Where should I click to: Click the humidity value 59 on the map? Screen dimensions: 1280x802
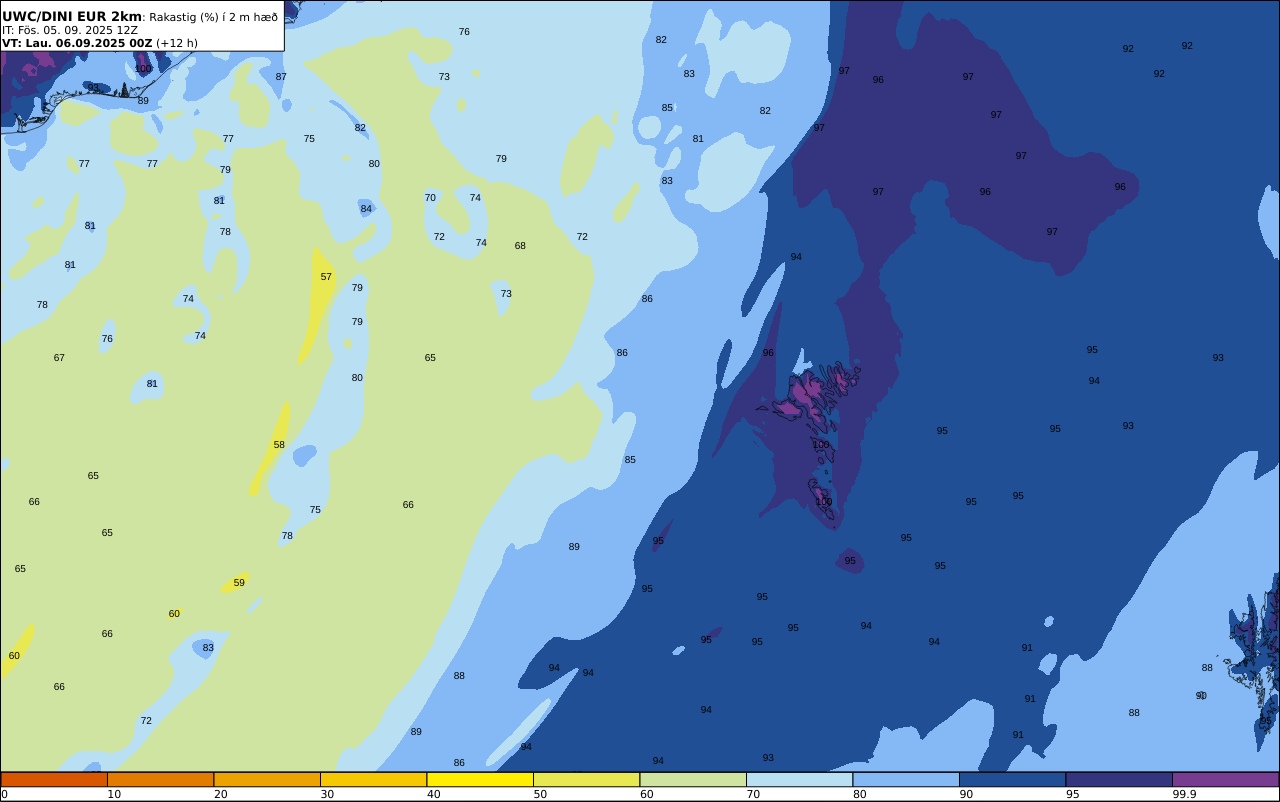(x=239, y=583)
